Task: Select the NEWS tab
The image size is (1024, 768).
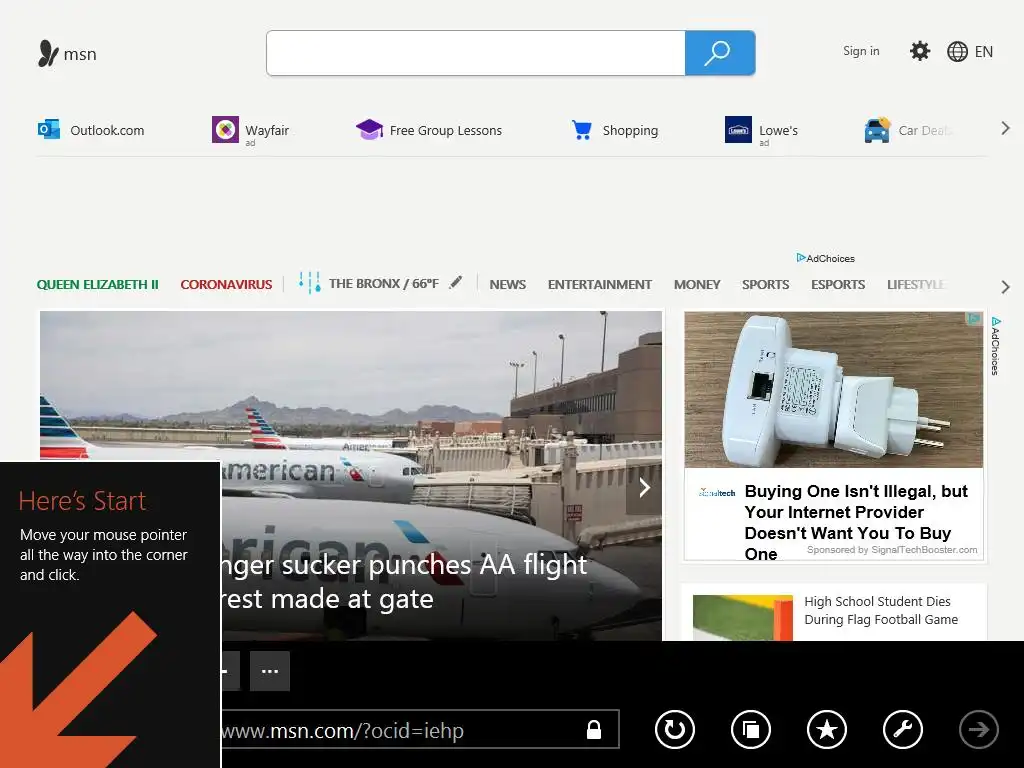Action: [507, 285]
